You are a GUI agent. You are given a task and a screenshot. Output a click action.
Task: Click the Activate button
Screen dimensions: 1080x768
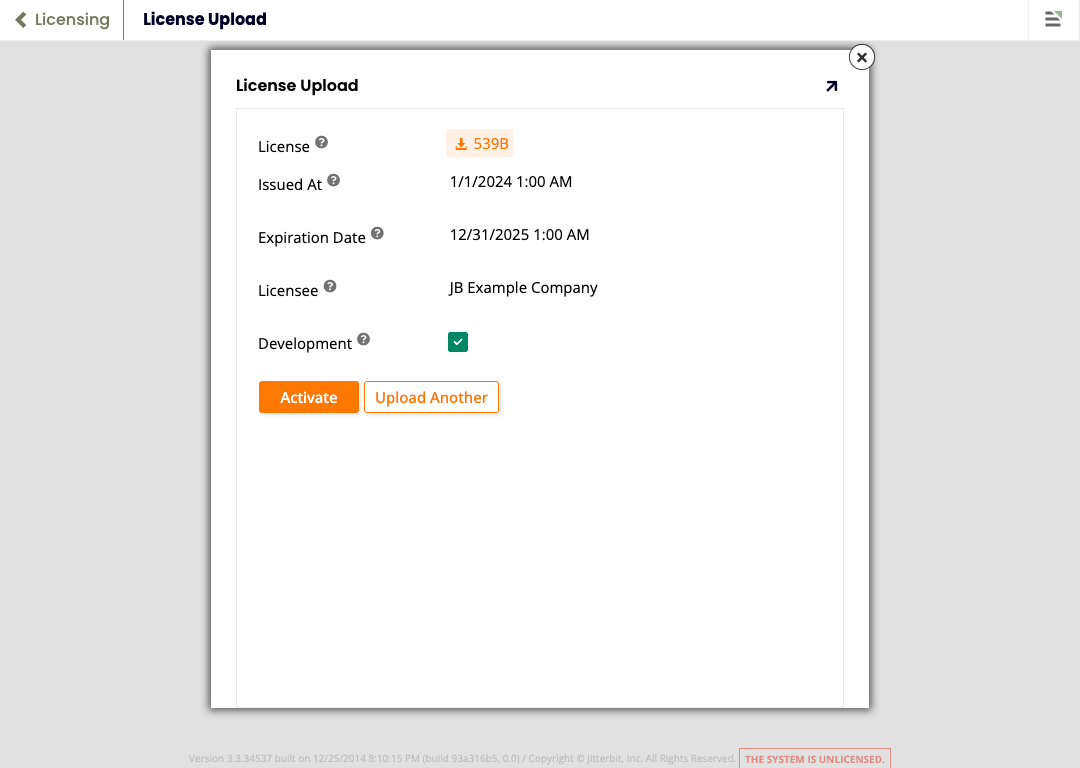click(308, 397)
